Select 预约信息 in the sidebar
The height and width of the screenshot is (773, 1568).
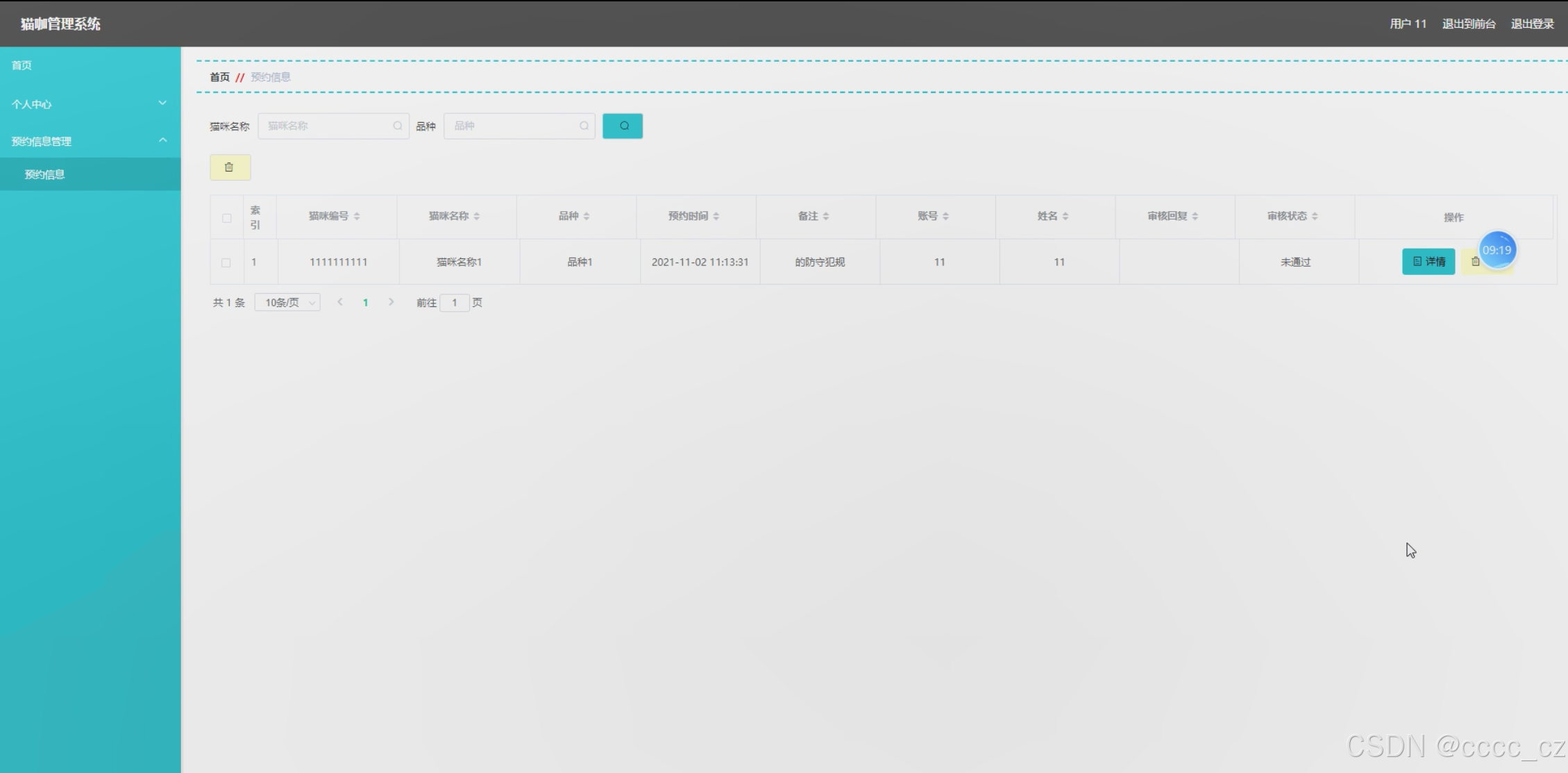[45, 174]
